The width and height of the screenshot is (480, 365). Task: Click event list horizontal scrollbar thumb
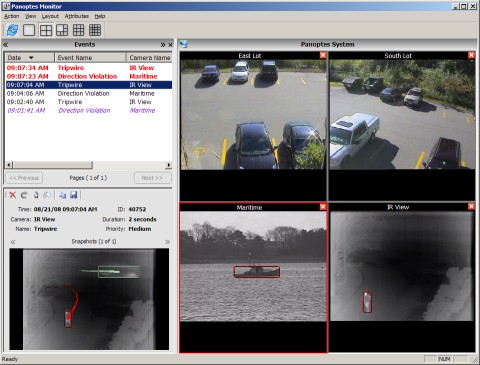click(53, 165)
